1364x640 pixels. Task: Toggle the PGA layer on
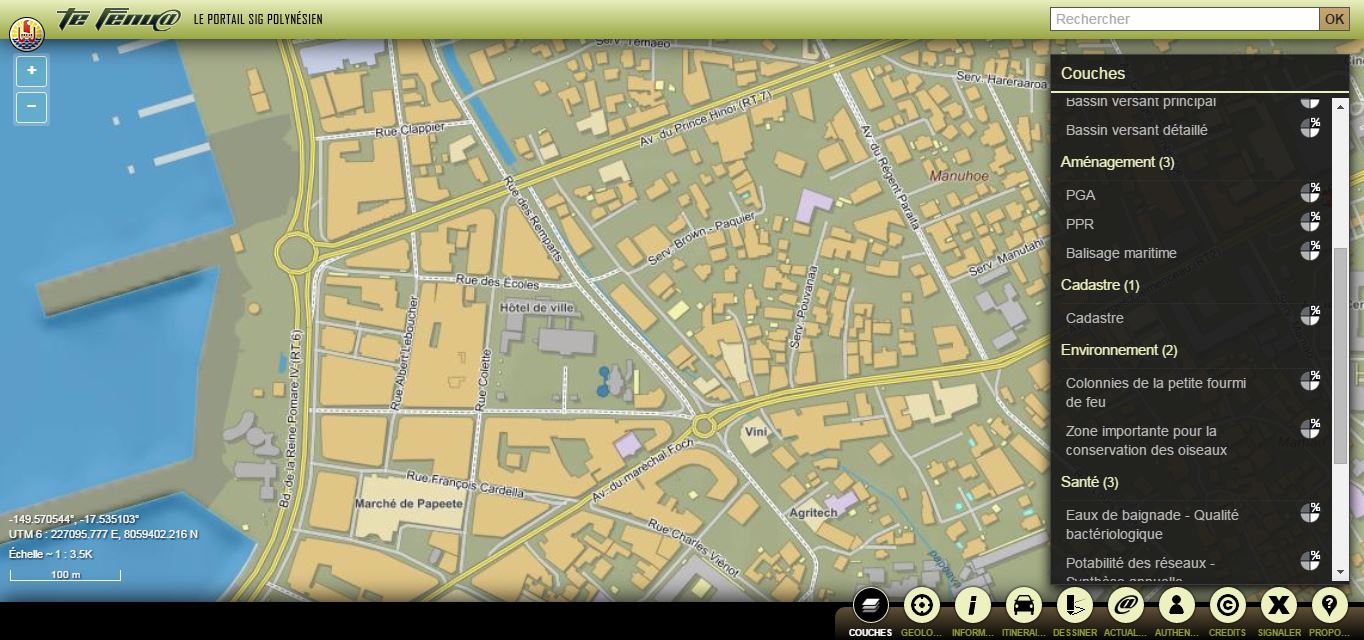pos(1080,195)
